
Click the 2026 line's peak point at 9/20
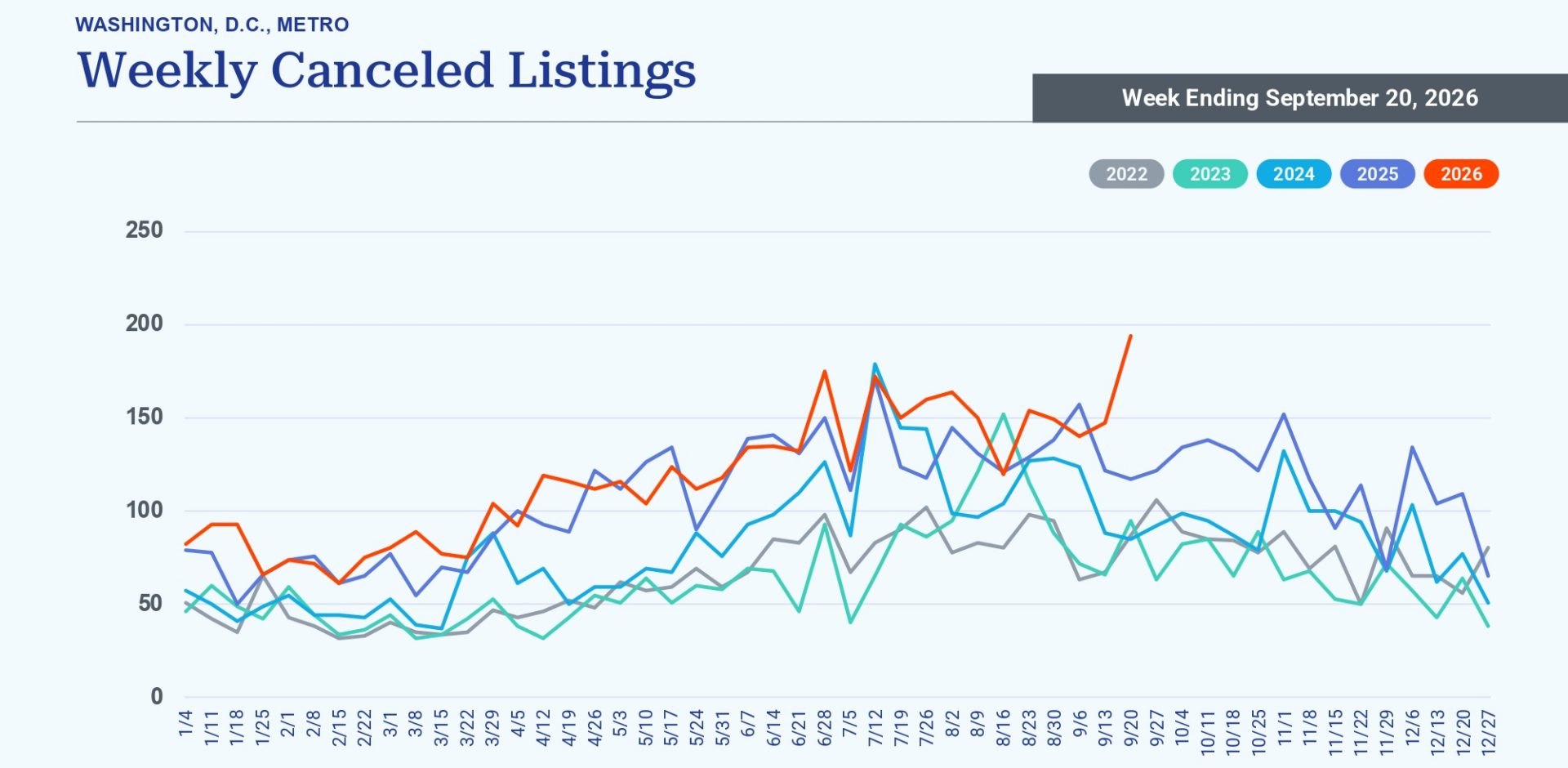(x=1130, y=336)
